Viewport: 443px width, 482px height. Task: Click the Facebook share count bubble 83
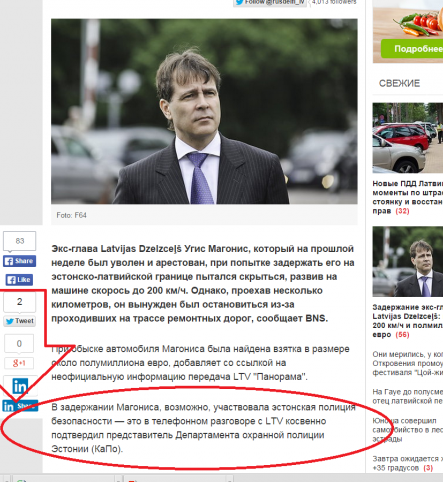tap(20, 241)
